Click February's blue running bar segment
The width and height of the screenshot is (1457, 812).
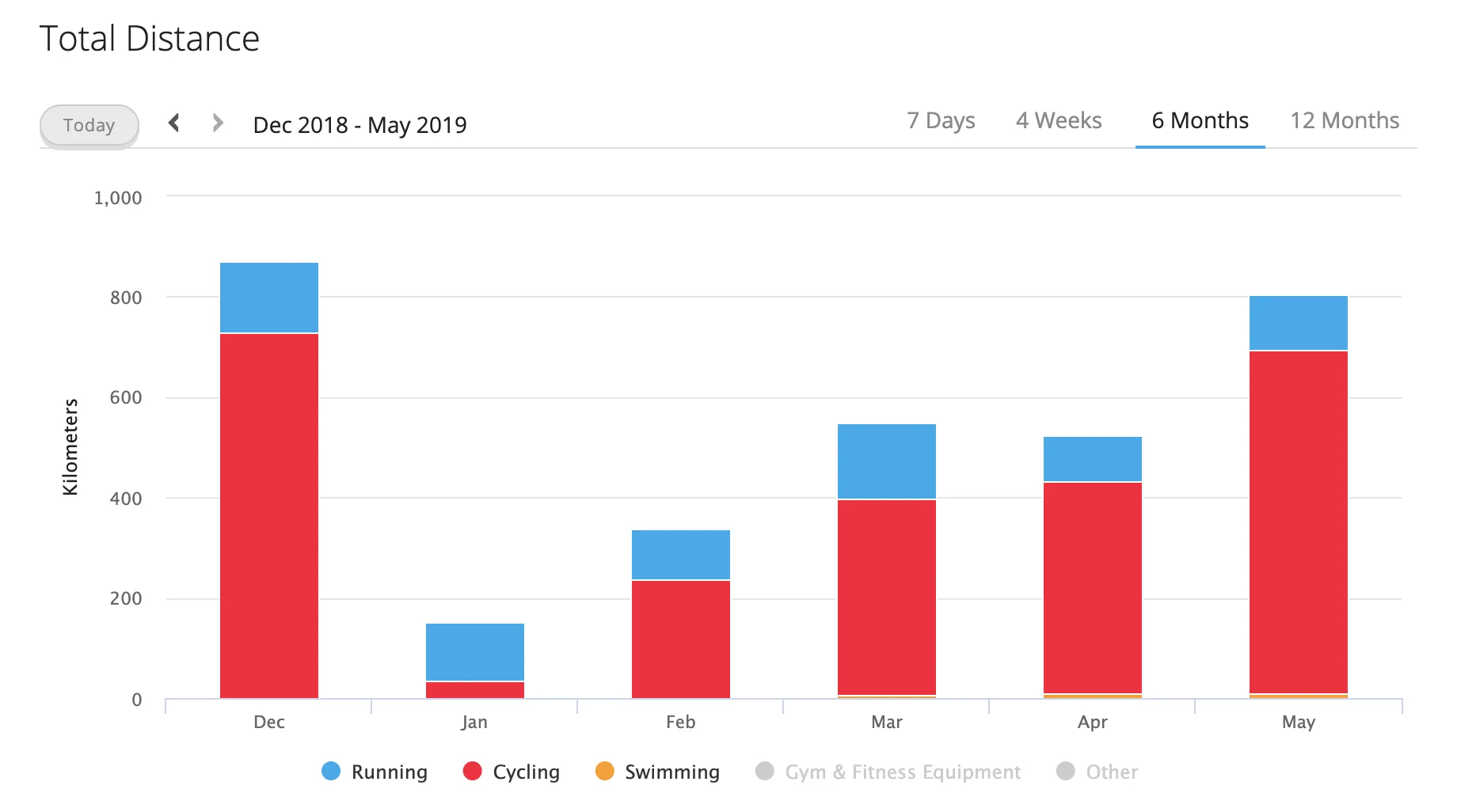click(x=681, y=554)
